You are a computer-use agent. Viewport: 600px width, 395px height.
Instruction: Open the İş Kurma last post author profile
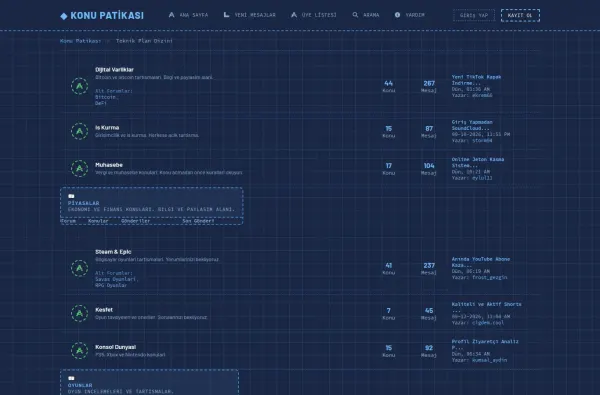(482, 140)
